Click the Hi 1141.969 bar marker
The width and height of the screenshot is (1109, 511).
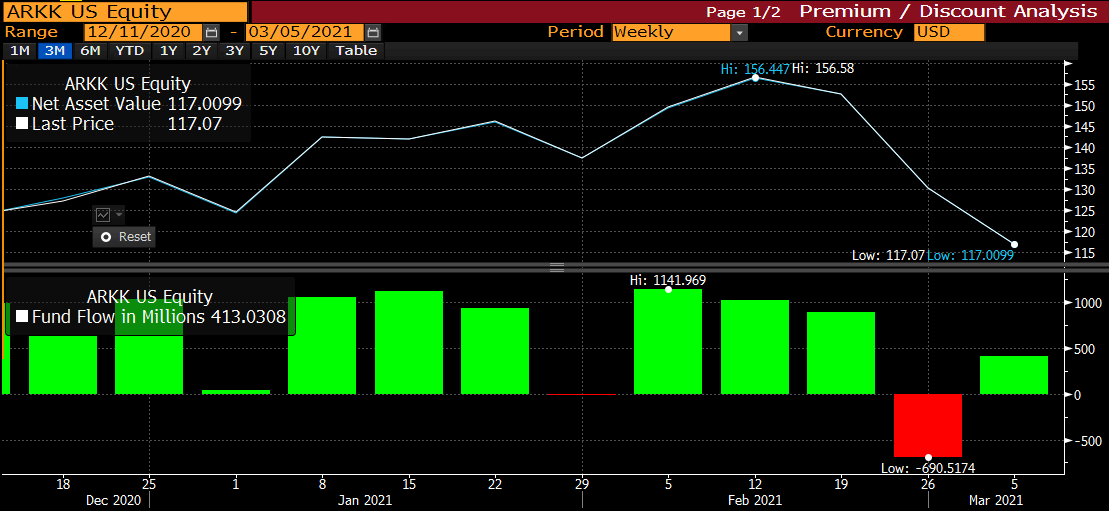pyautogui.click(x=668, y=289)
